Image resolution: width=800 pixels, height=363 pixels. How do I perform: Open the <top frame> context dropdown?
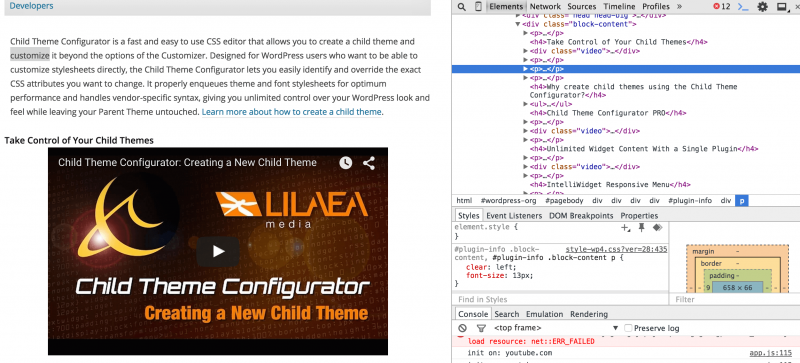[x=556, y=328]
